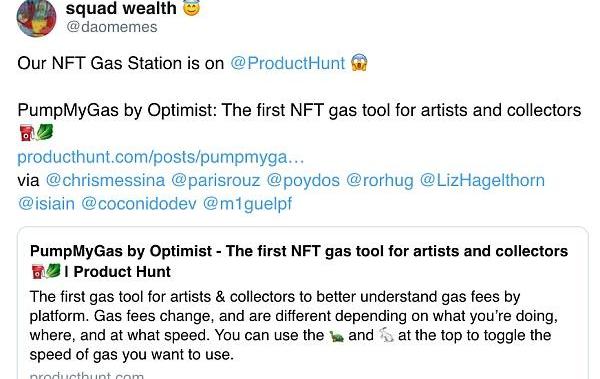Screen dimensions: 600x379
Task: Click the squad wealth display name
Action: click(x=121, y=8)
